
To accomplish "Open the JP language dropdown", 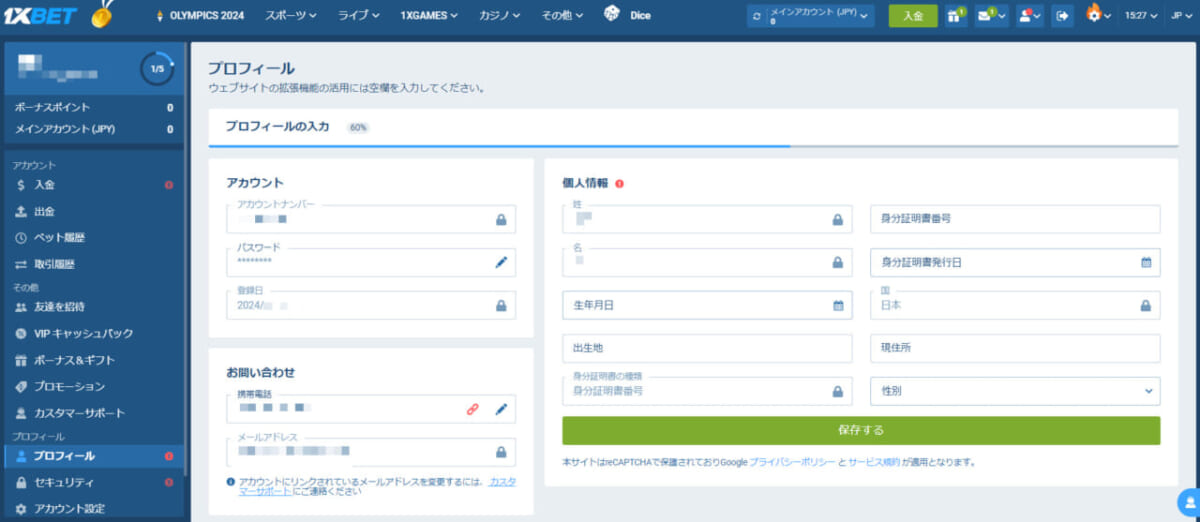I will click(x=1181, y=16).
